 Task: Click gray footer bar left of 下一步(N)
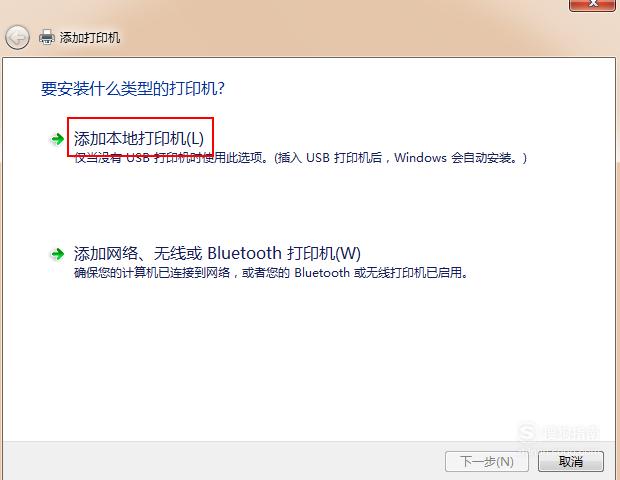pyautogui.click(x=221, y=461)
